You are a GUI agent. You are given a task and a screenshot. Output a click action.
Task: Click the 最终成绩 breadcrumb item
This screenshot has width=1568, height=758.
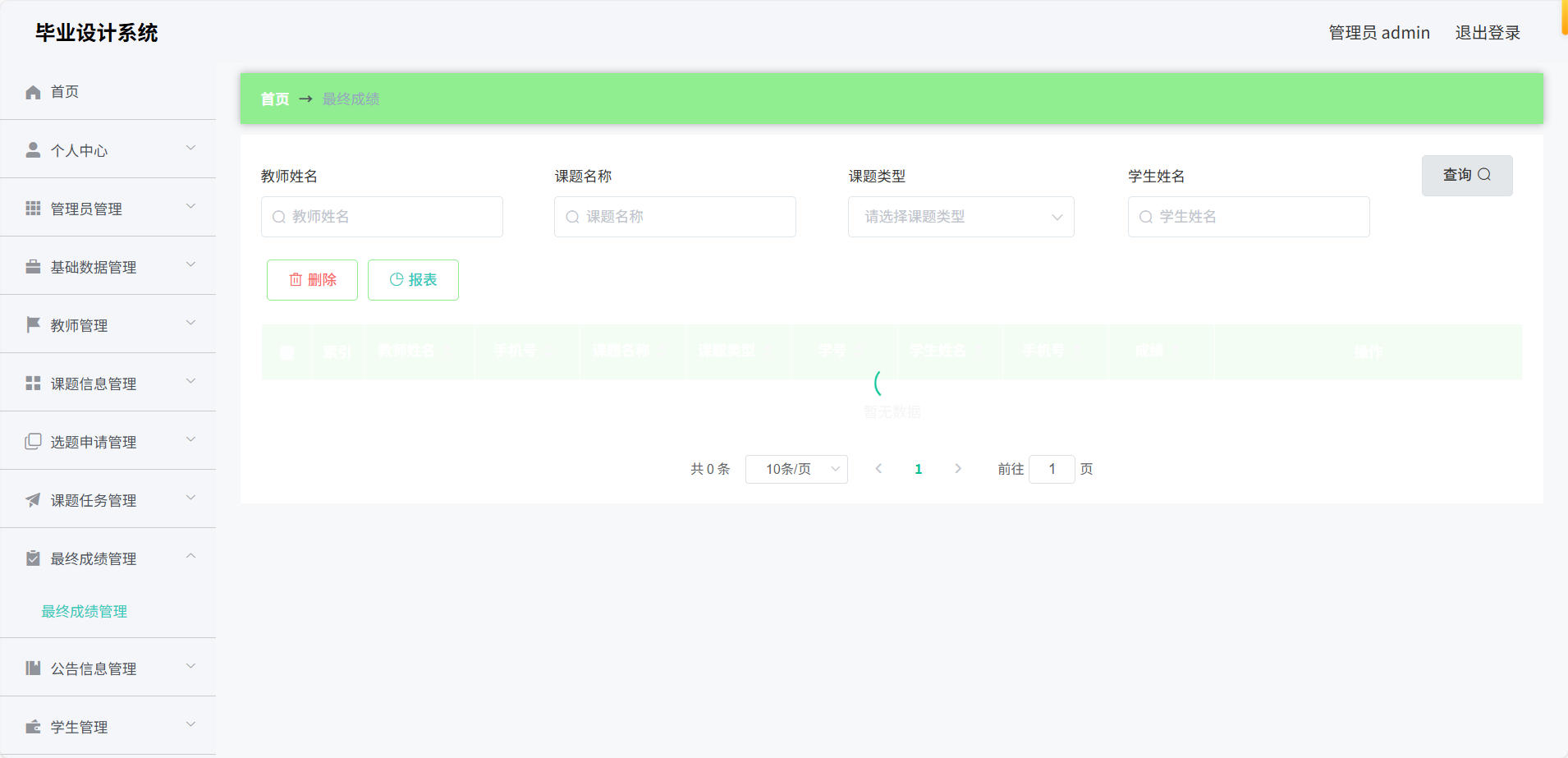click(x=351, y=99)
